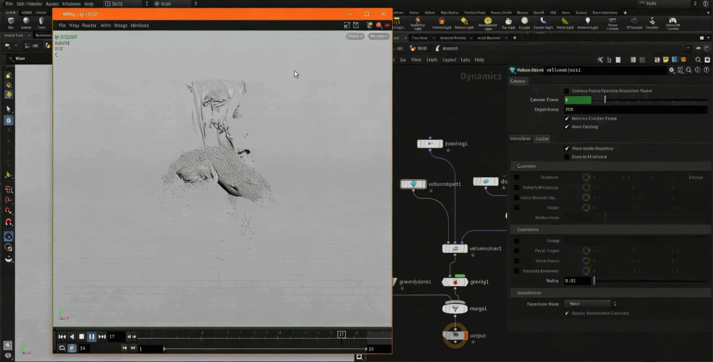This screenshot has width=713, height=362.
Task: Select the vellumsolver1 node
Action: 455,249
